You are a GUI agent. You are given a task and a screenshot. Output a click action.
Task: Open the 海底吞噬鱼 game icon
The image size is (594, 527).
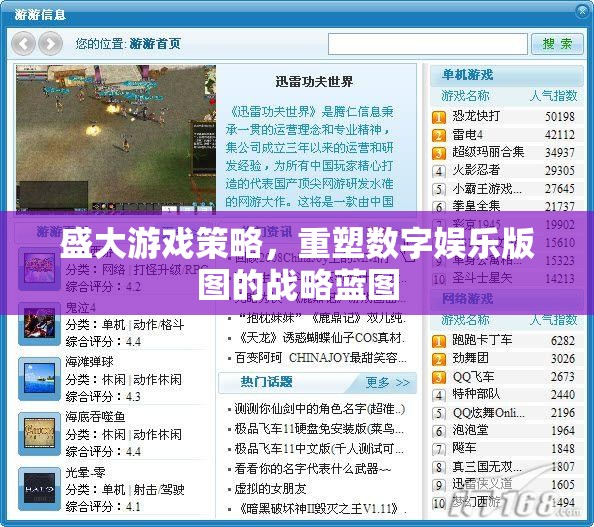[39, 434]
